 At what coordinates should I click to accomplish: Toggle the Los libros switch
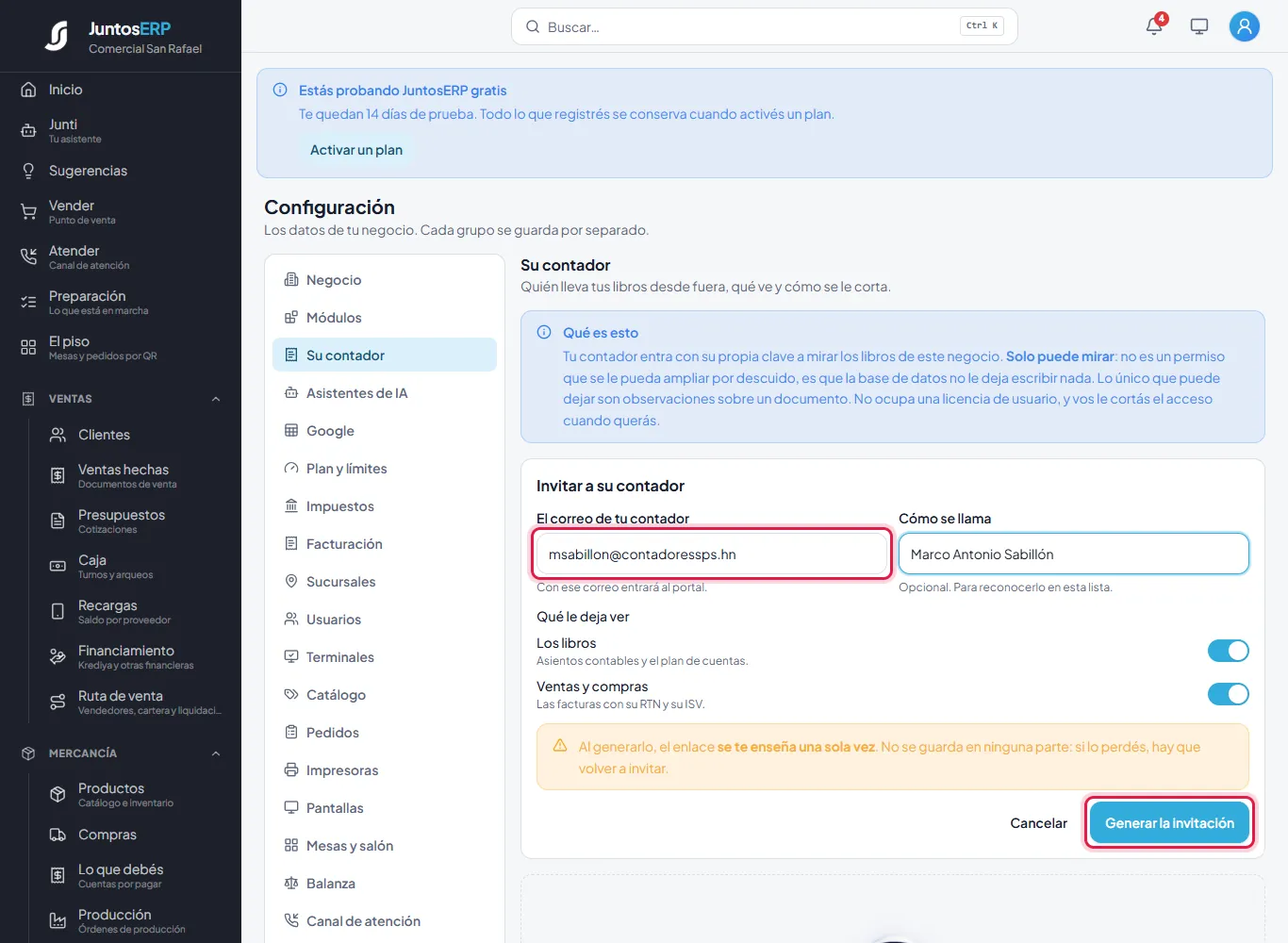[x=1228, y=651]
